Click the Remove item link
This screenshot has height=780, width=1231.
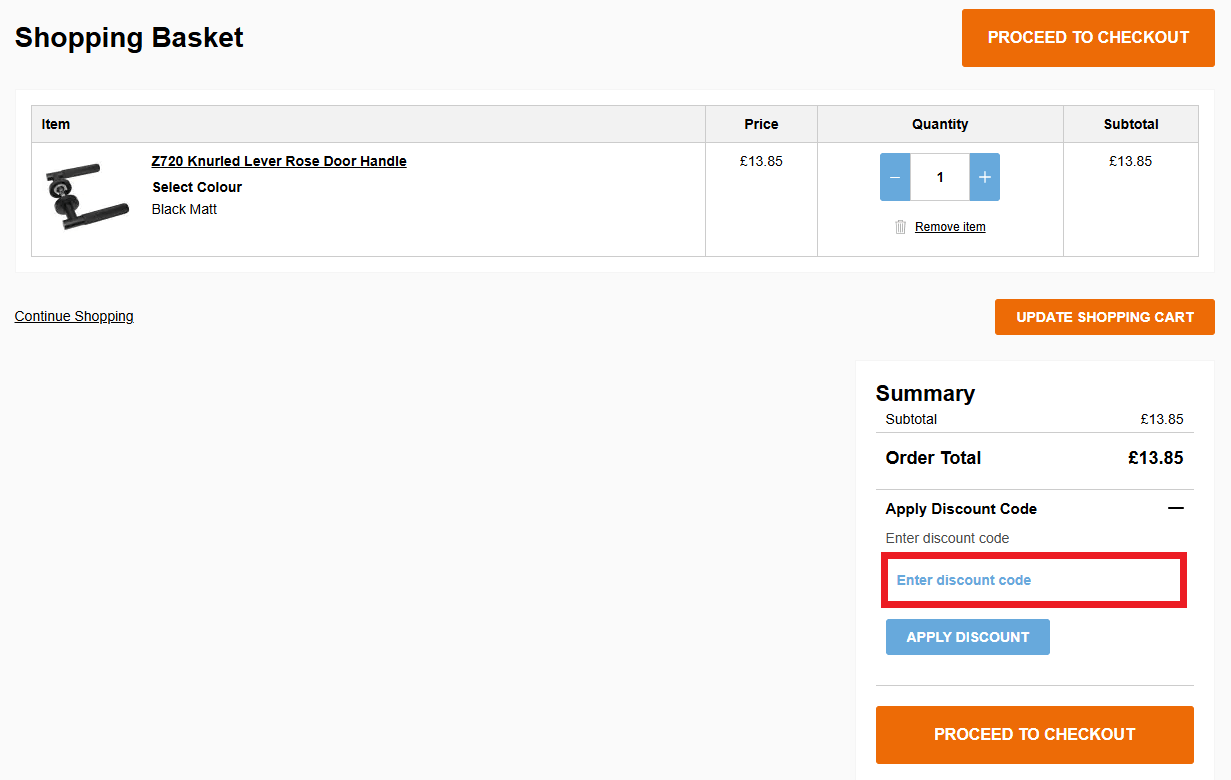[950, 227]
